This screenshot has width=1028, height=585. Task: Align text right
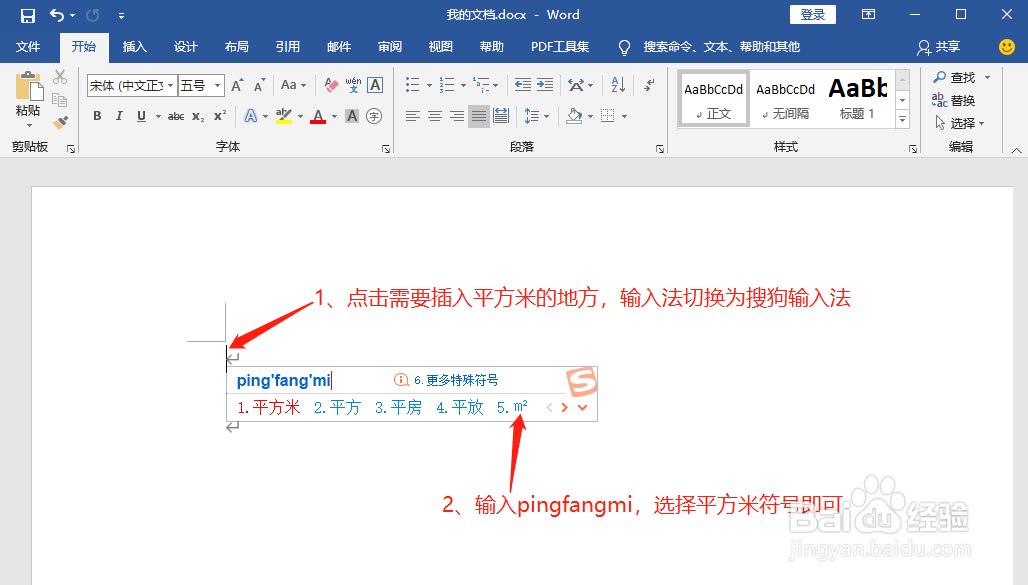click(x=457, y=116)
